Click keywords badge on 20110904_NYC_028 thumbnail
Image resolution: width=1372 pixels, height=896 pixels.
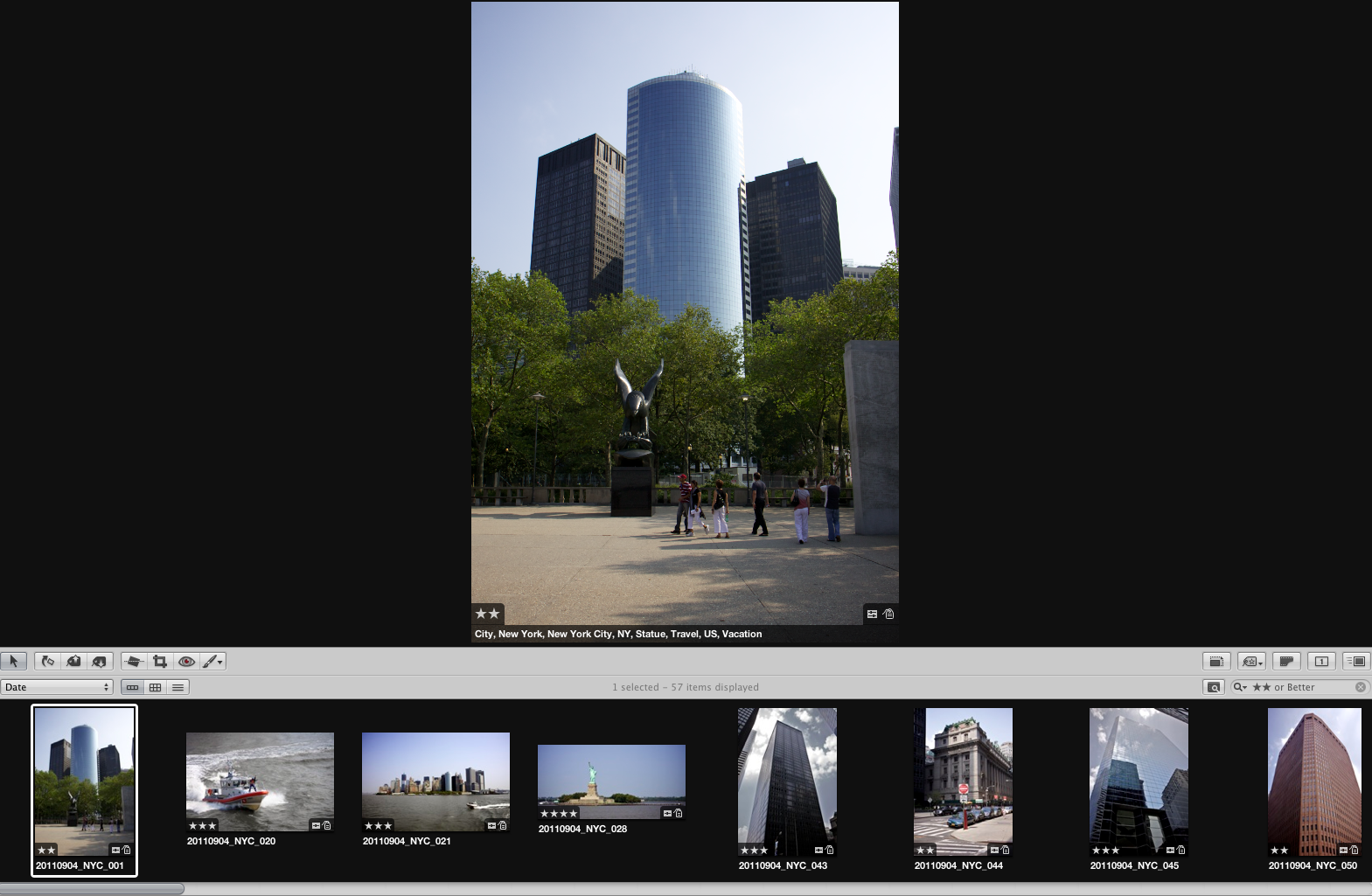[x=679, y=813]
